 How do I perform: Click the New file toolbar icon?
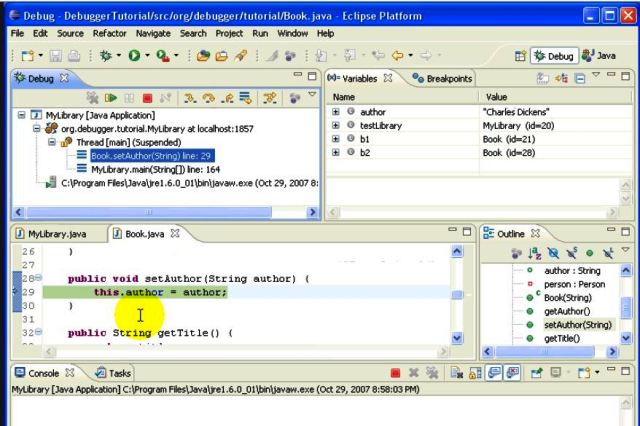point(27,55)
